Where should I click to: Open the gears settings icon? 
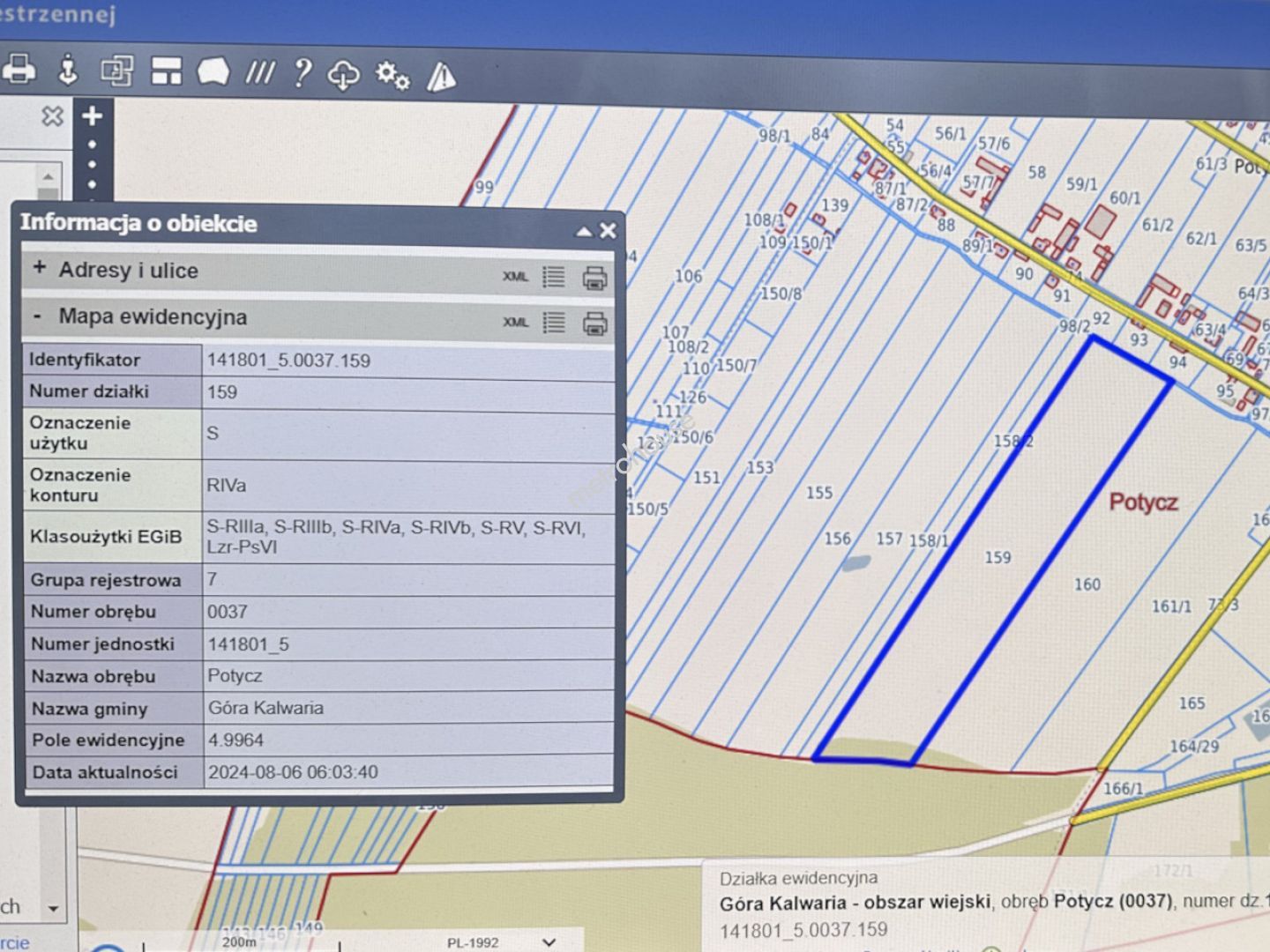point(392,75)
